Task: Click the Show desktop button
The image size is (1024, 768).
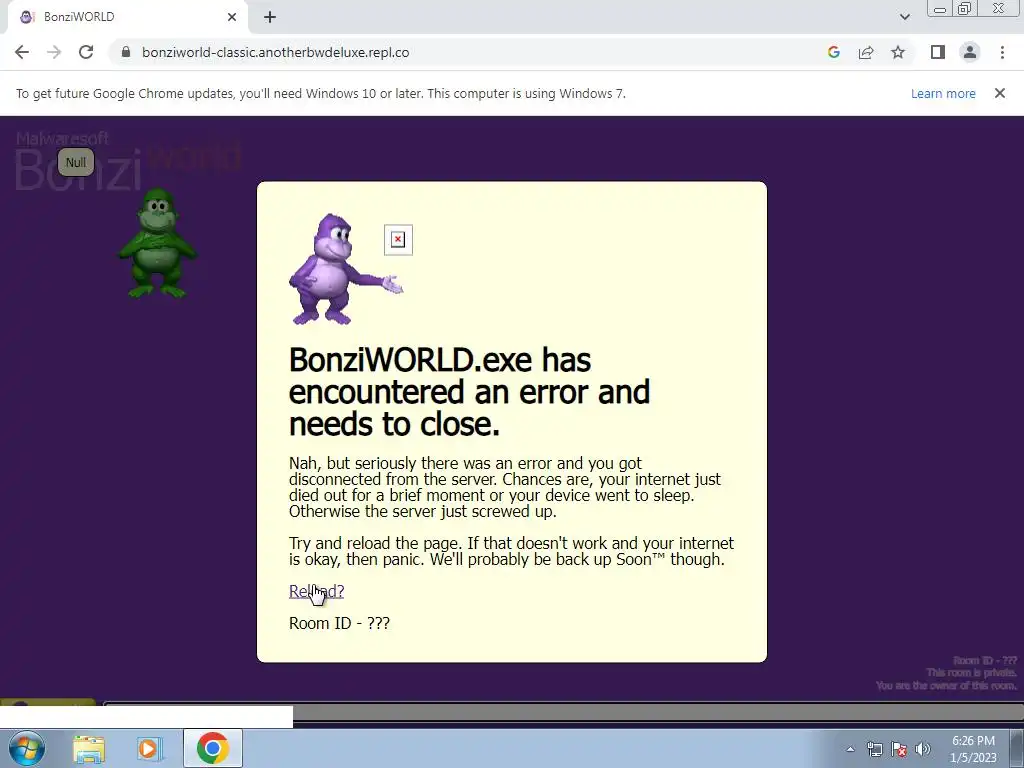Action: click(1017, 748)
